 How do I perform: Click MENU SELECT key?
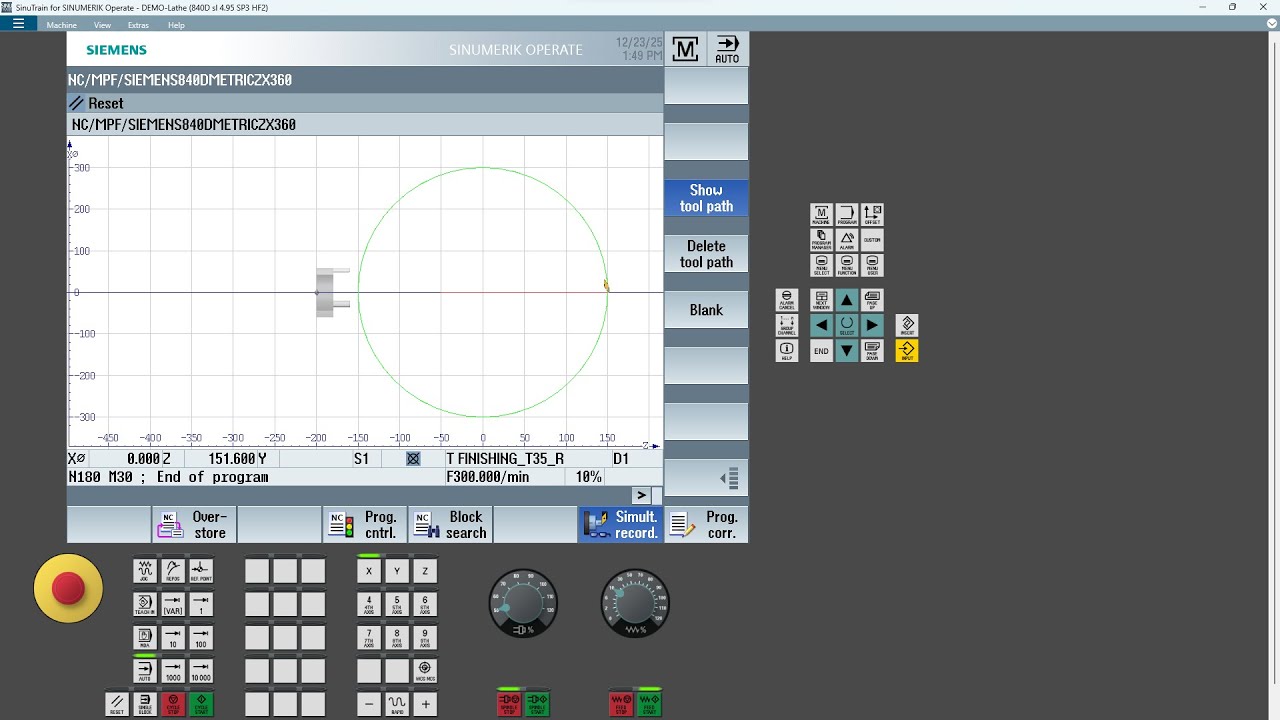[x=821, y=266]
